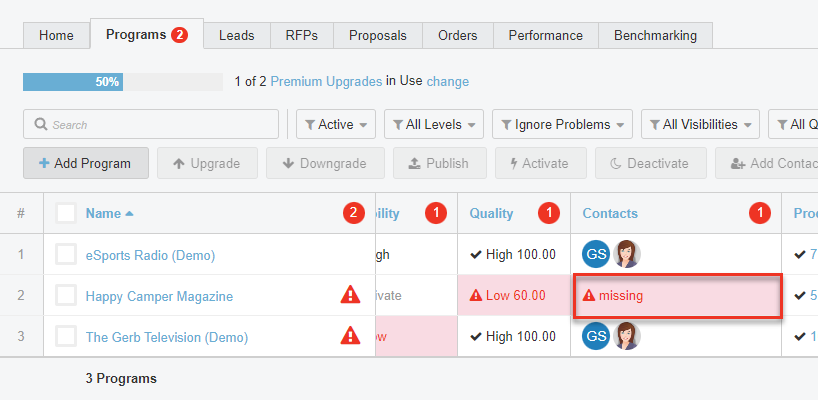Viewport: 818px width, 400px height.
Task: Click GS avatar in eSports Radio row
Action: coord(596,254)
